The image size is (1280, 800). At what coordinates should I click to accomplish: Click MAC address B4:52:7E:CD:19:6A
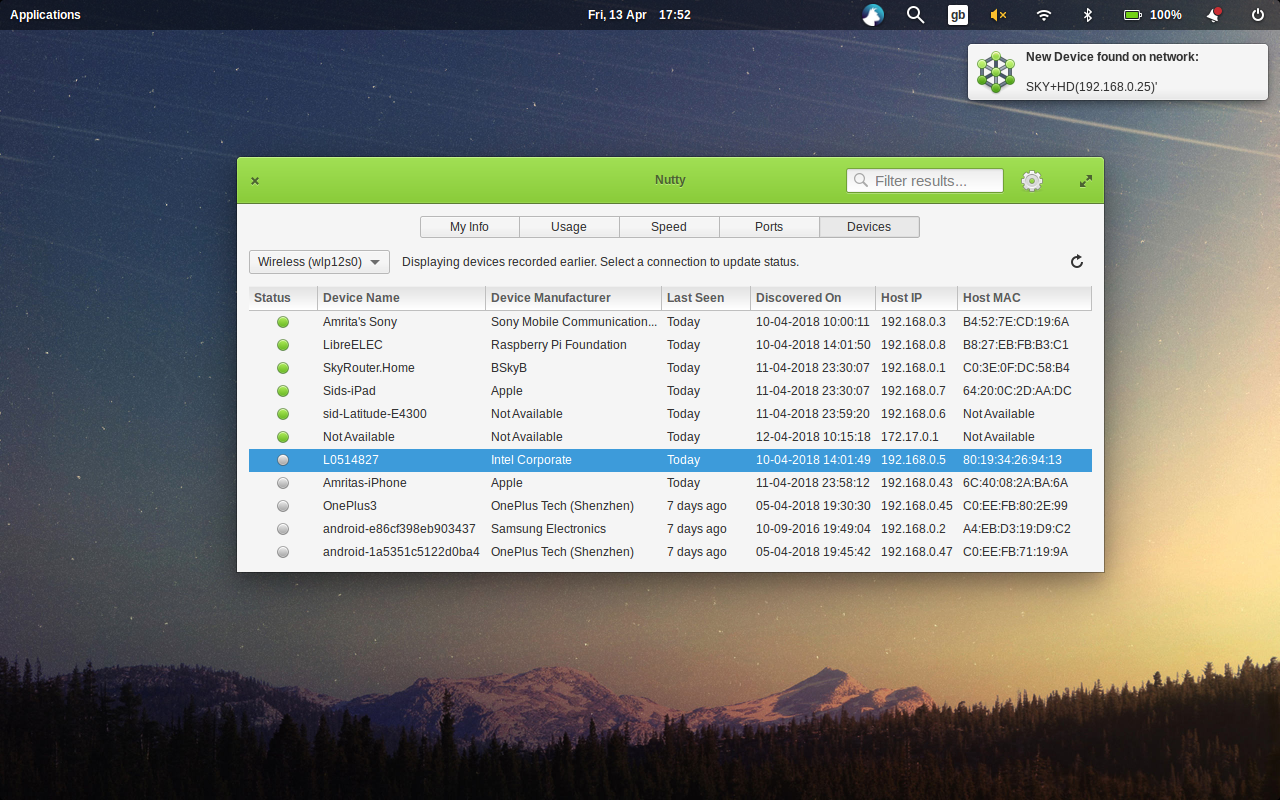(x=1016, y=322)
